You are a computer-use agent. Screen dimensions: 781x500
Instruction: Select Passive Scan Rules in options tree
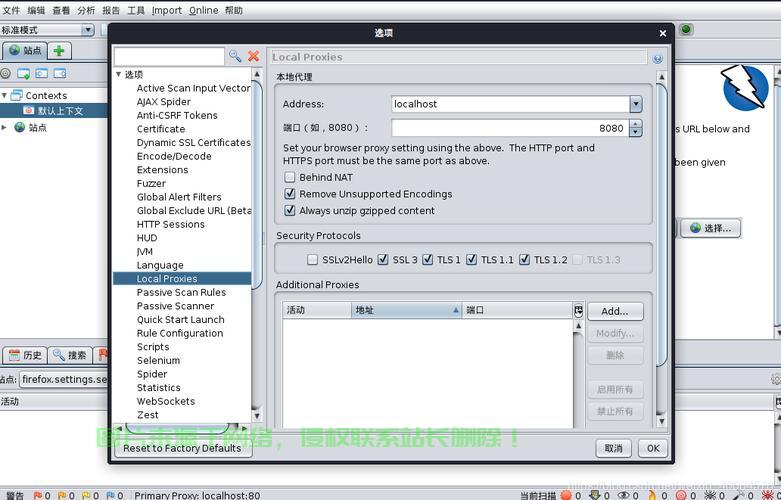[181, 292]
